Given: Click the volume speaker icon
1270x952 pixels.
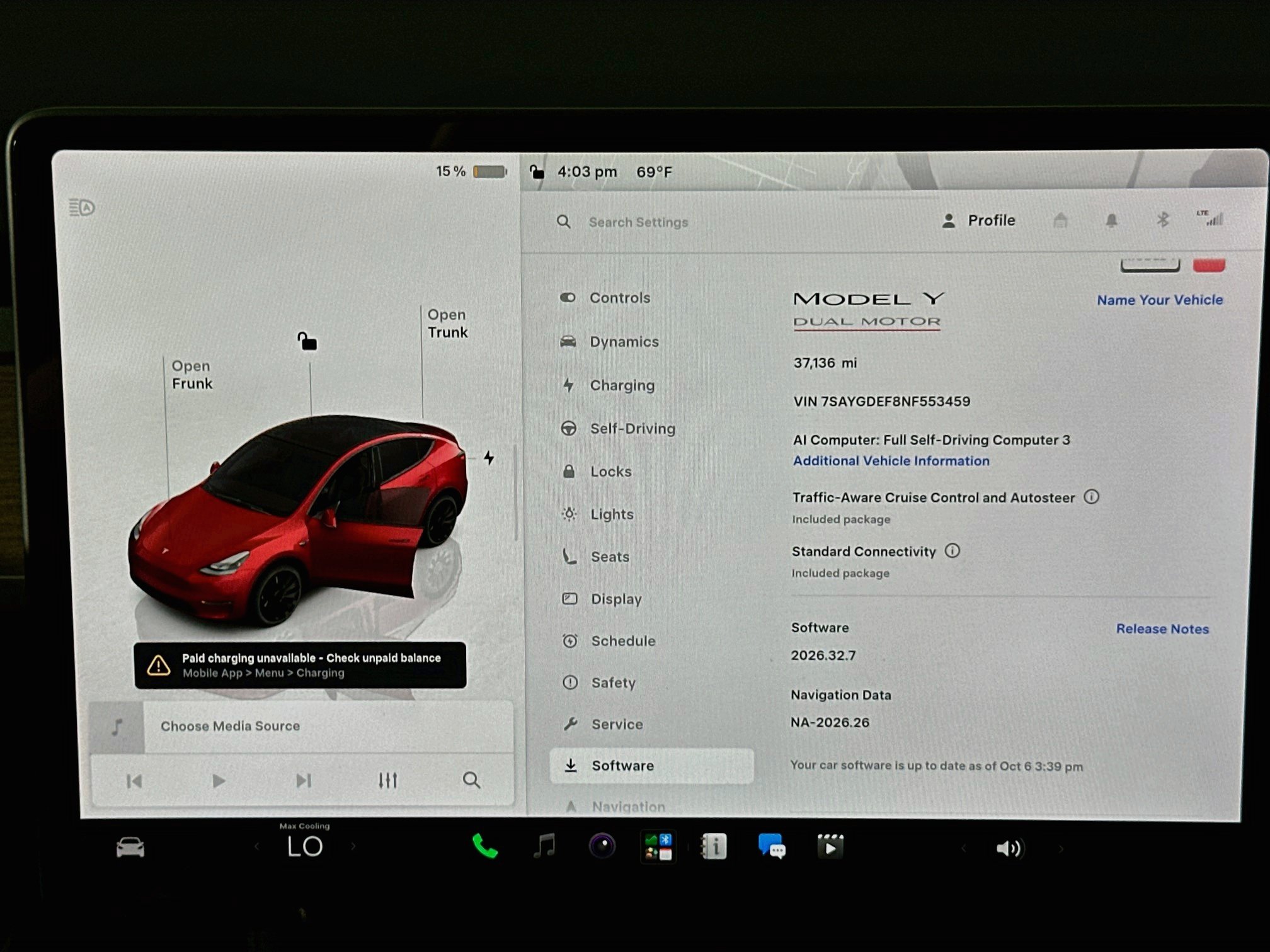Looking at the screenshot, I should [x=1009, y=849].
